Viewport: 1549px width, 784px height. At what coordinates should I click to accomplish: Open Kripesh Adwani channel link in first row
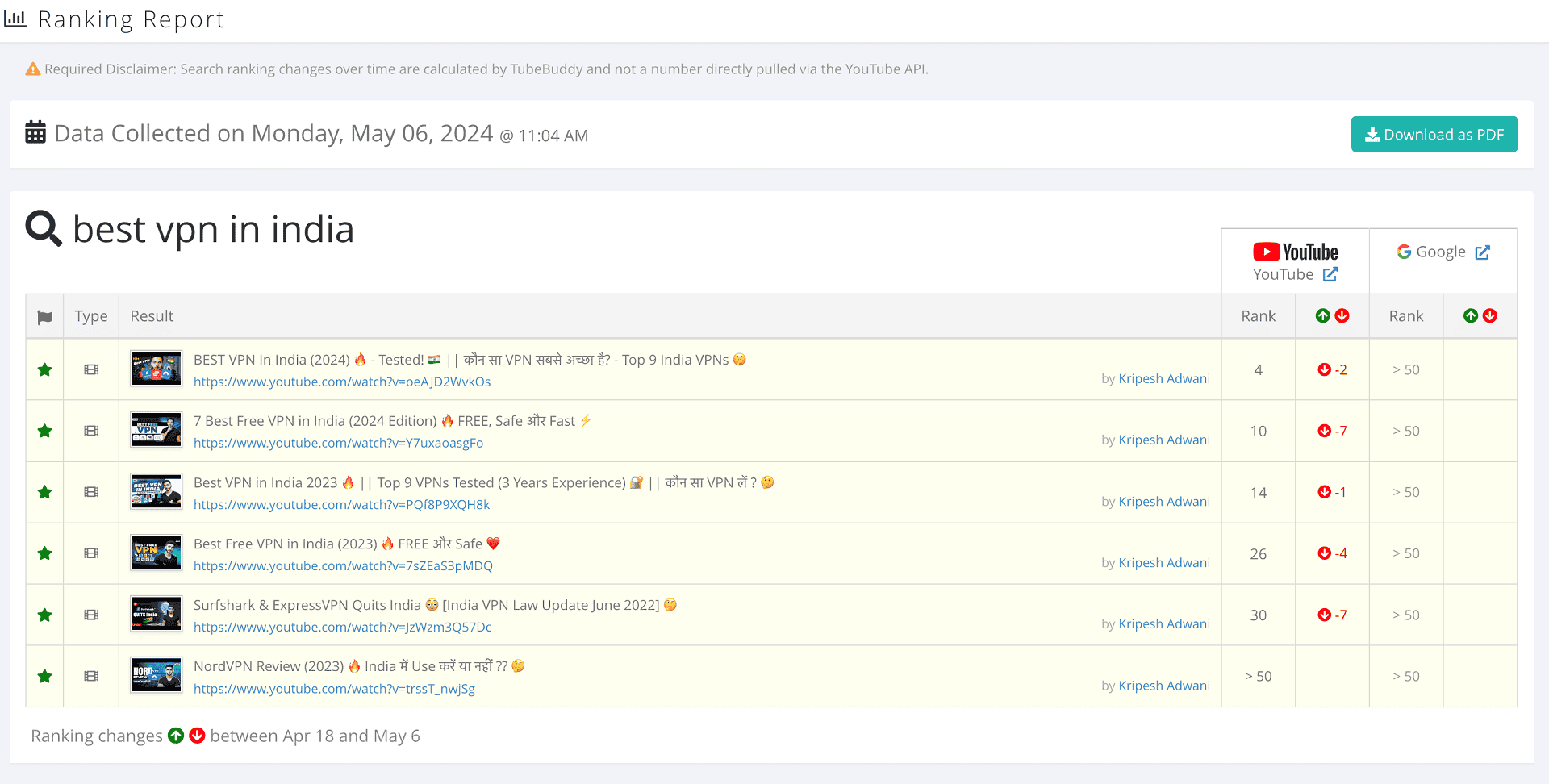click(1163, 379)
